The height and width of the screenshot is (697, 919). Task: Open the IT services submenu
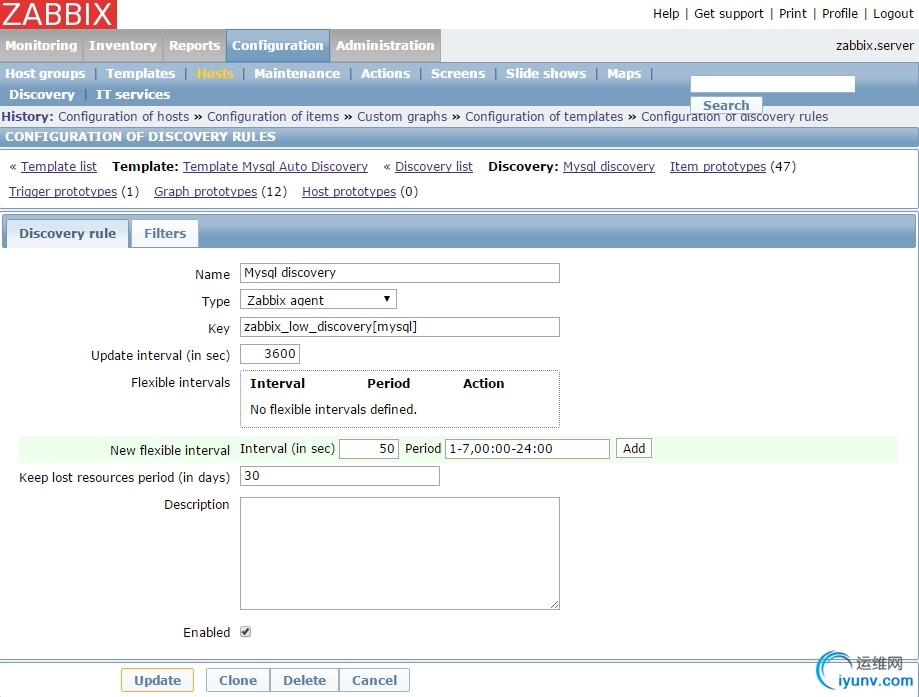pos(133,94)
